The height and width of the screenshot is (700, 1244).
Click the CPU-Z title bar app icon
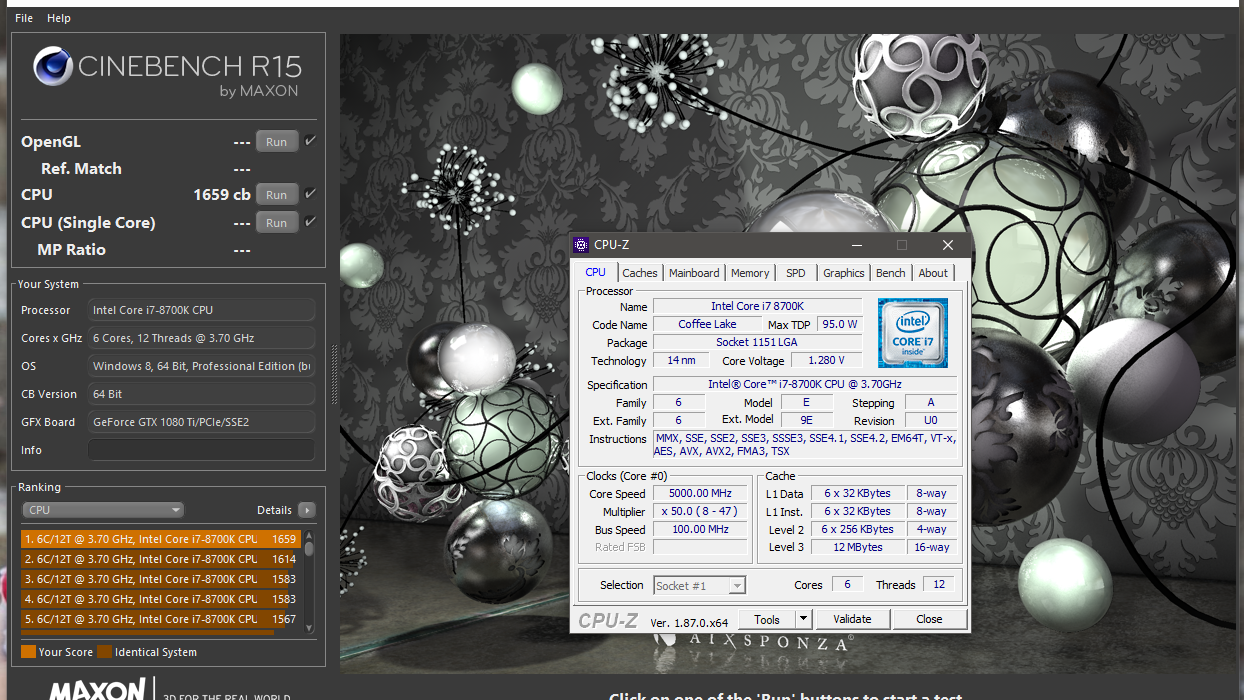point(581,245)
